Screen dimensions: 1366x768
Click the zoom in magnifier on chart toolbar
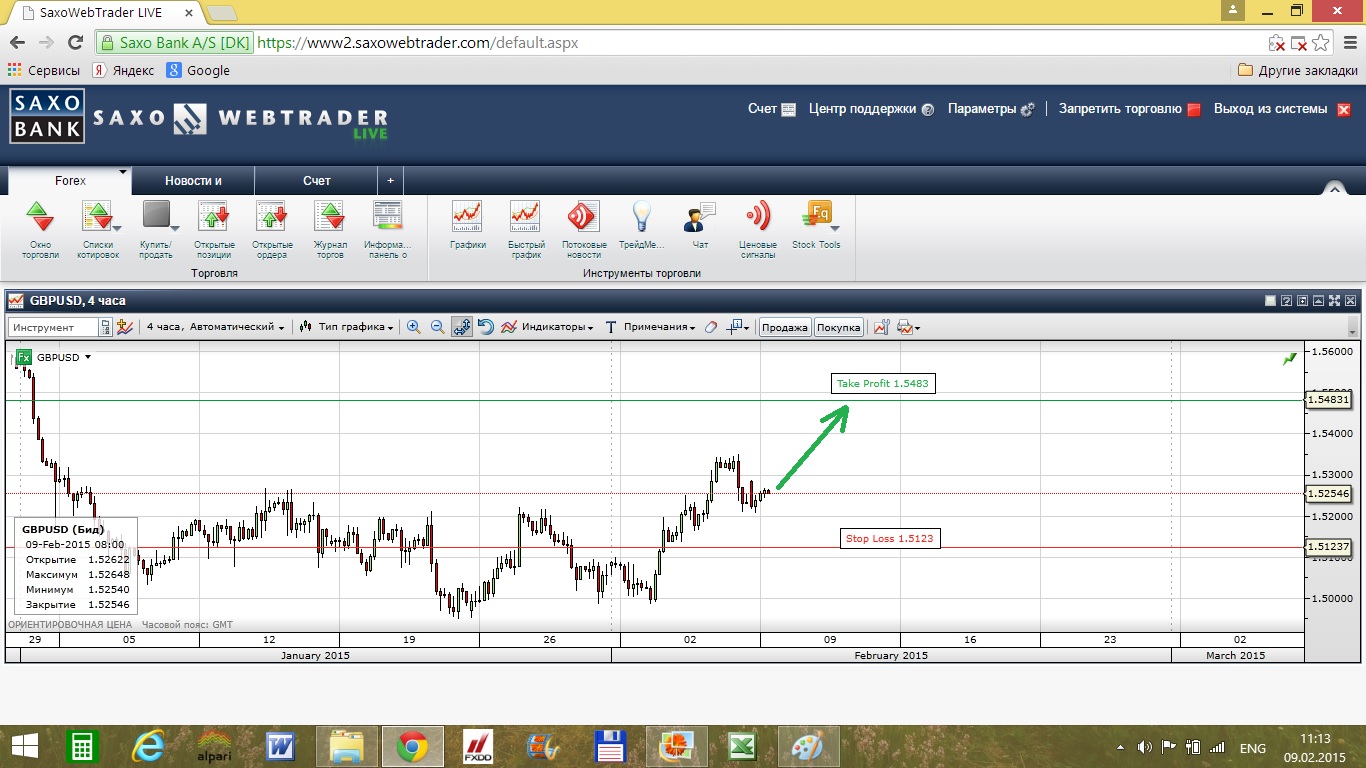(x=413, y=327)
